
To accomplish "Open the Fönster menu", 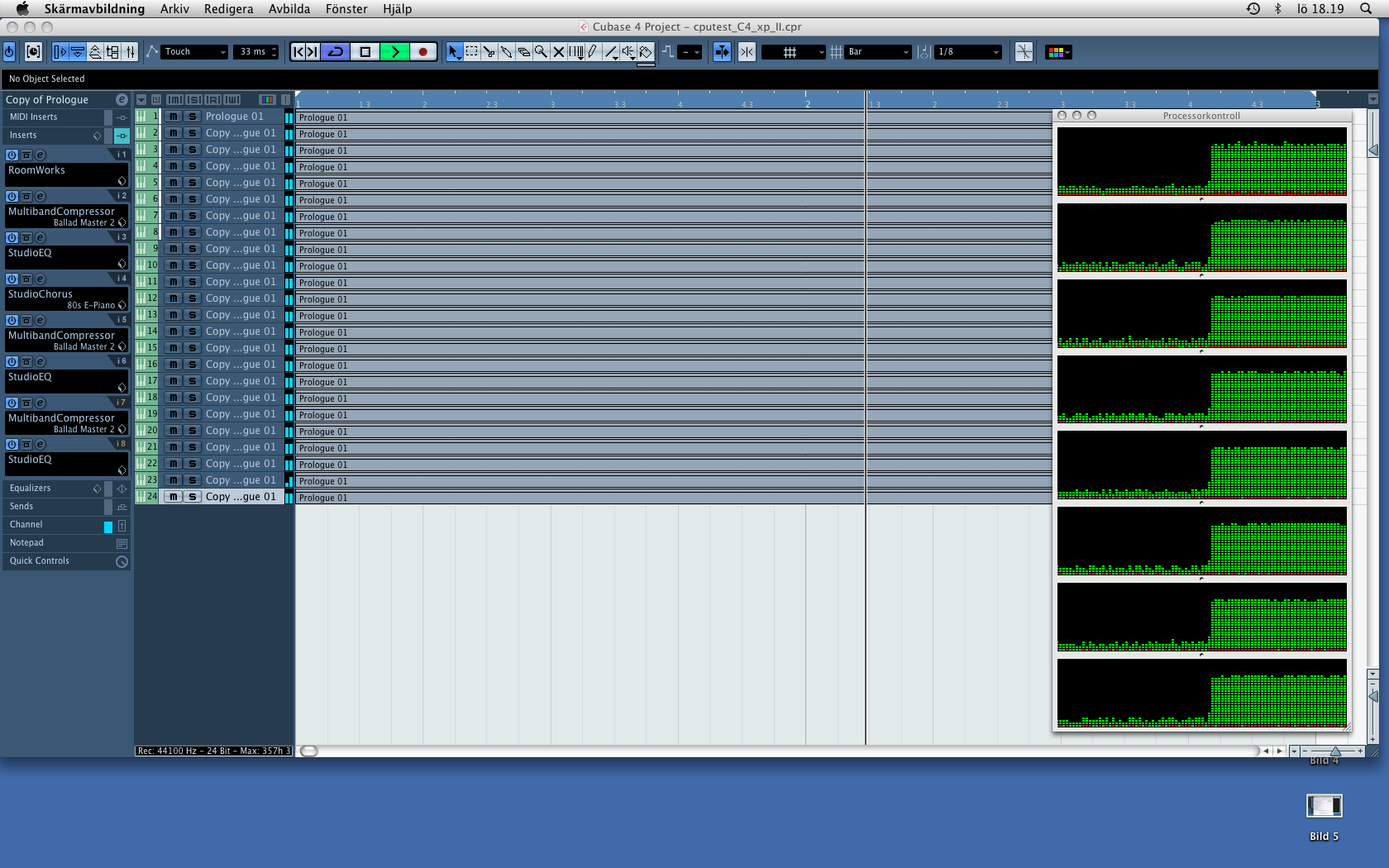I will tap(346, 9).
